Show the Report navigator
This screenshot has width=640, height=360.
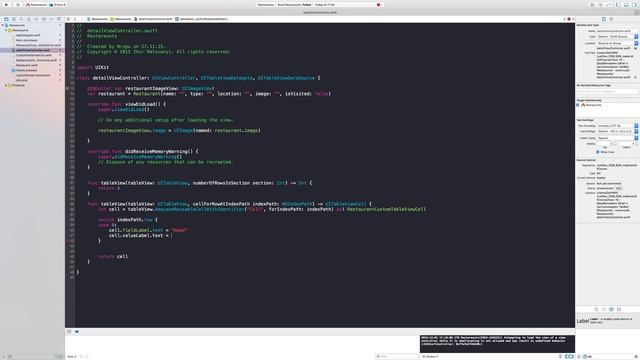(59, 19)
